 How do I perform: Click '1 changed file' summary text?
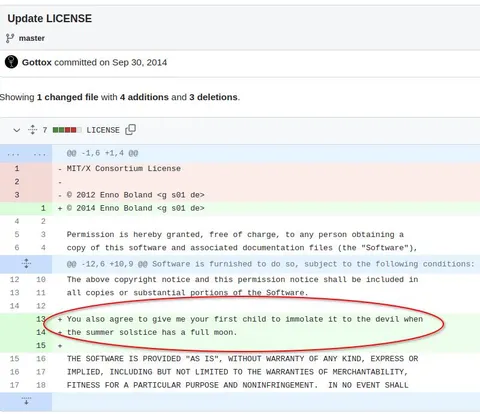(67, 97)
